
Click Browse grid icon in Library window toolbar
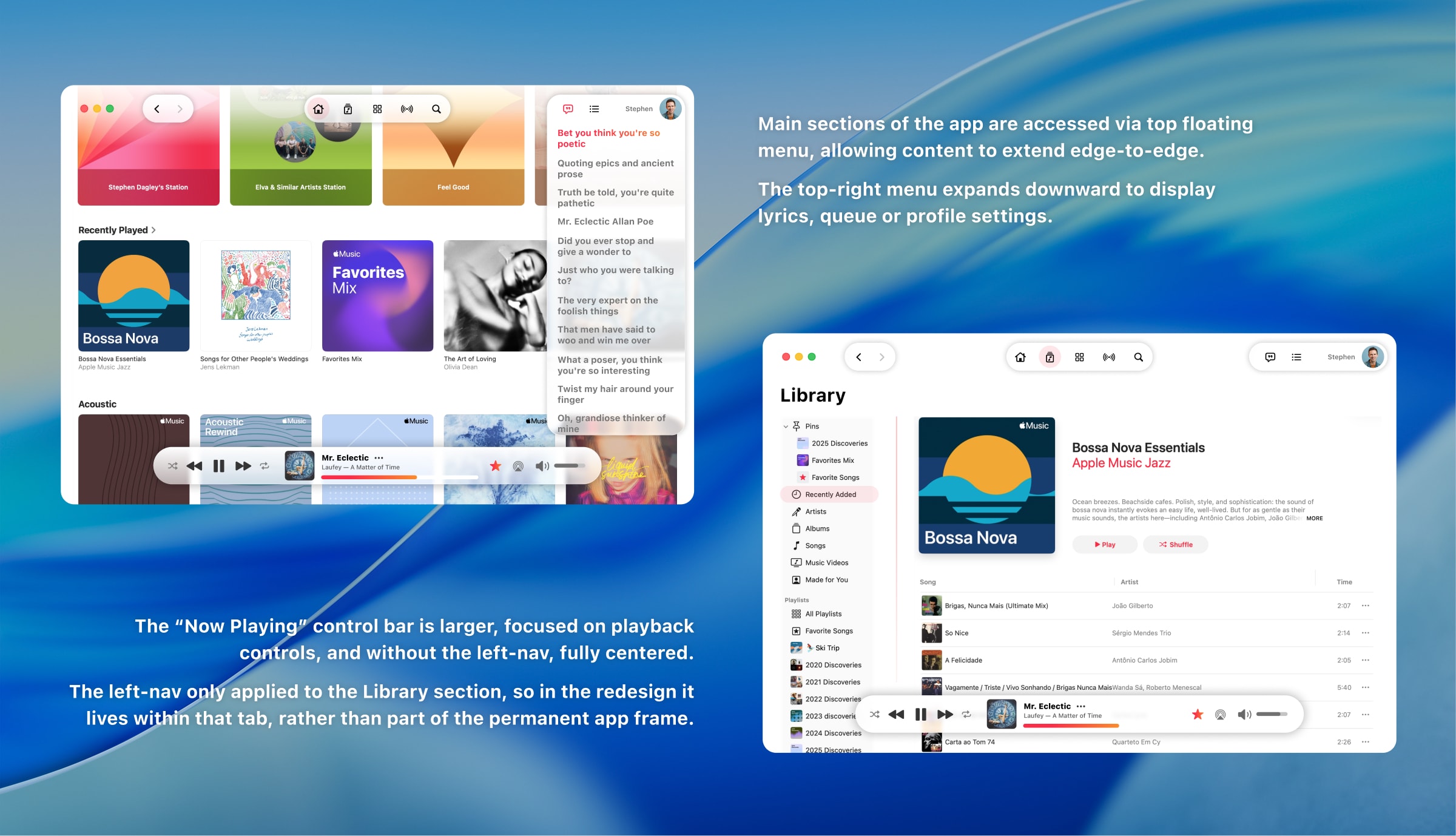pyautogui.click(x=1079, y=357)
